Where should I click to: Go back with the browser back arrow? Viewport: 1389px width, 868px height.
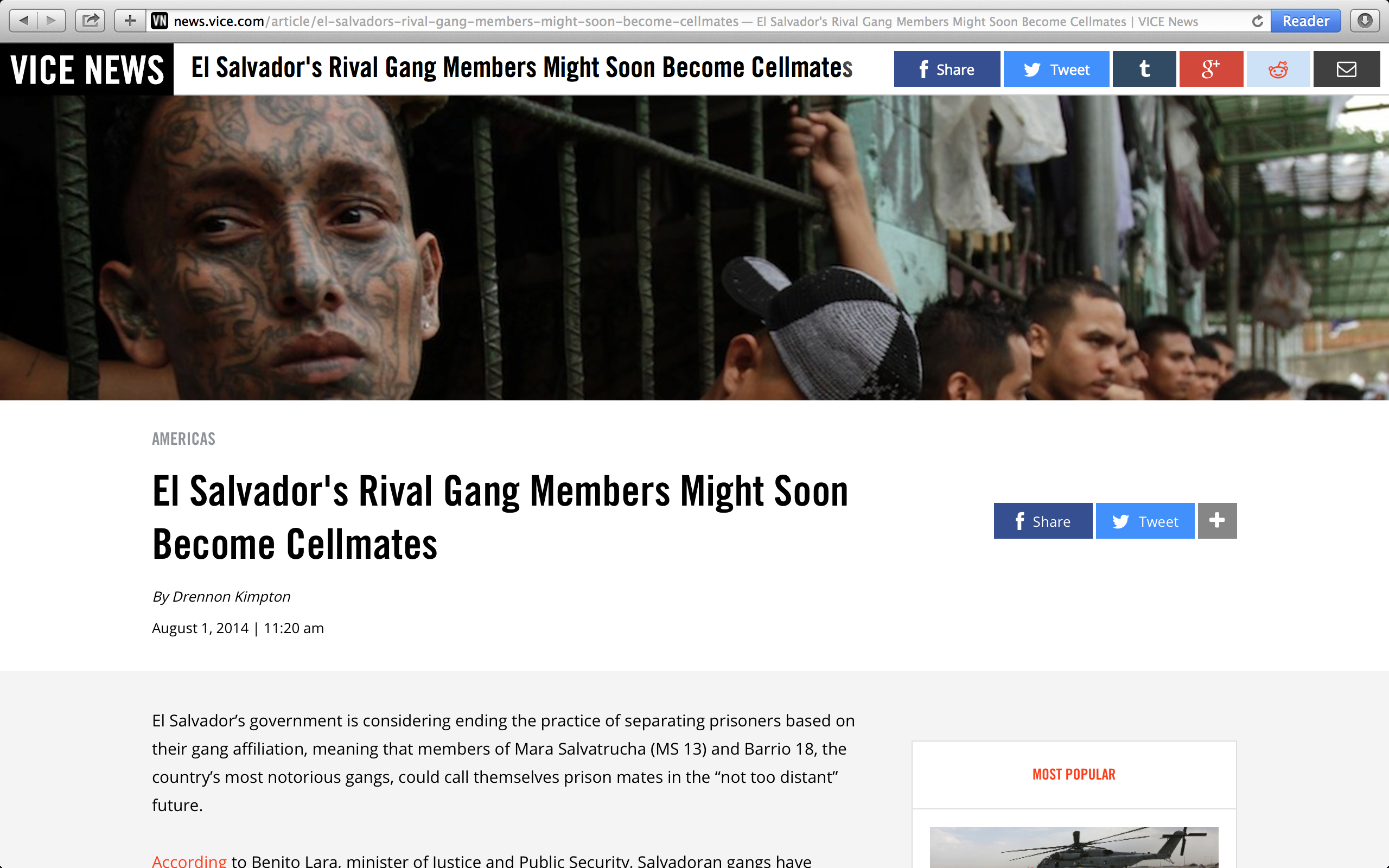pos(23,21)
